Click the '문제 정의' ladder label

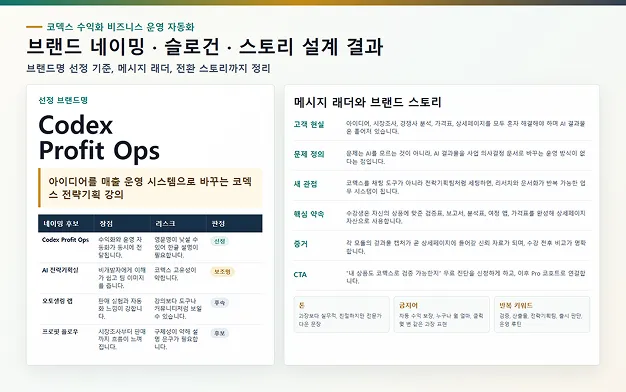(x=309, y=154)
